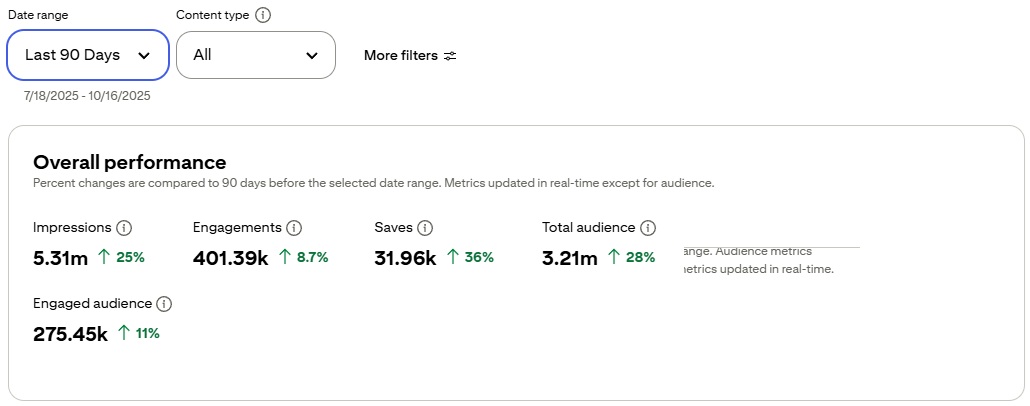The image size is (1030, 406).
Task: Select the 401.39k Engagements figure
Action: pos(230,258)
